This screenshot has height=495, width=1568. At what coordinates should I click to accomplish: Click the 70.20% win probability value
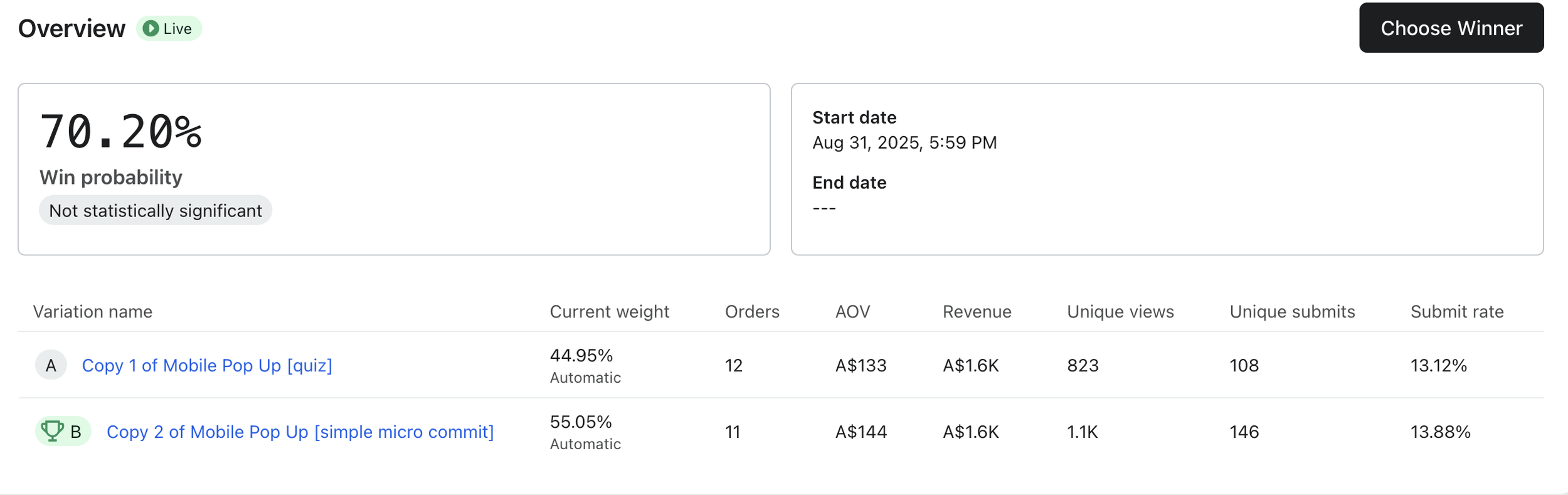[121, 132]
